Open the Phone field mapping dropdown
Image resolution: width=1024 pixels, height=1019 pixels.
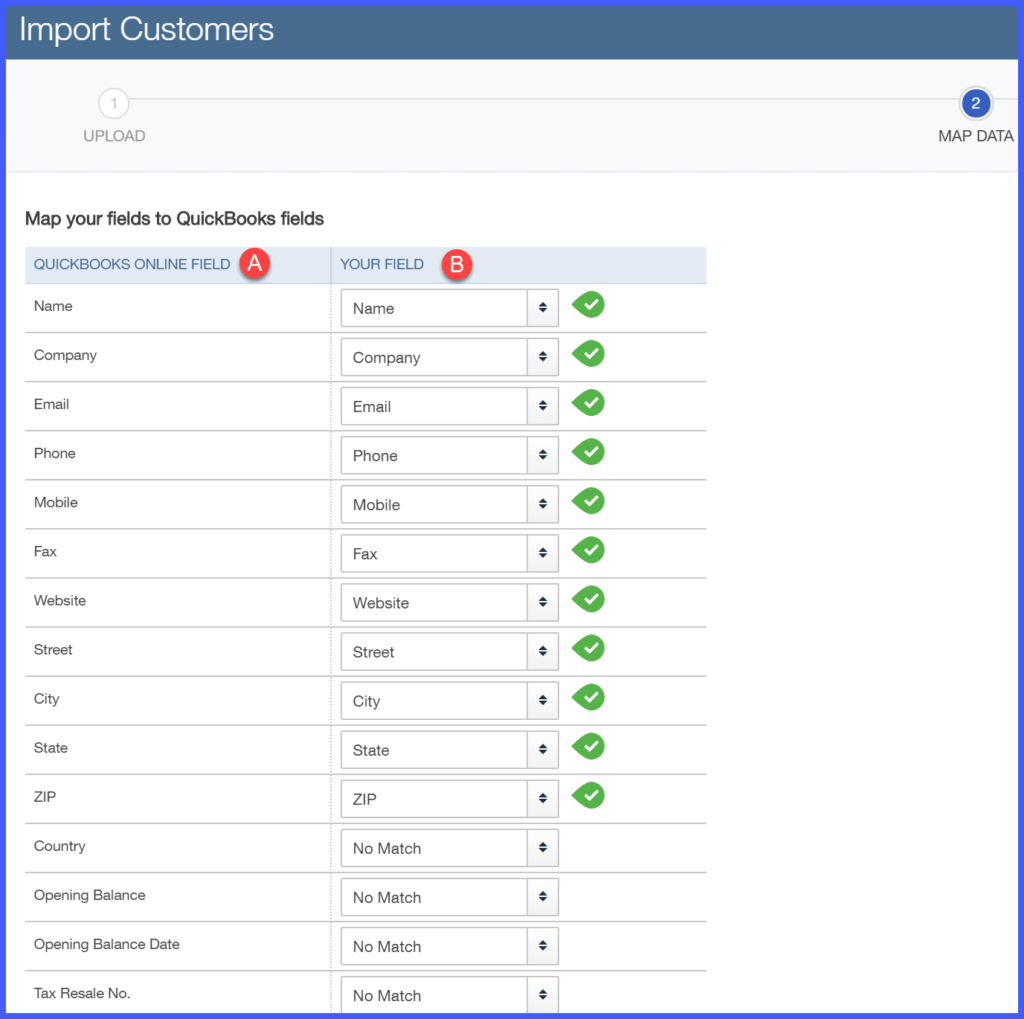(x=449, y=455)
